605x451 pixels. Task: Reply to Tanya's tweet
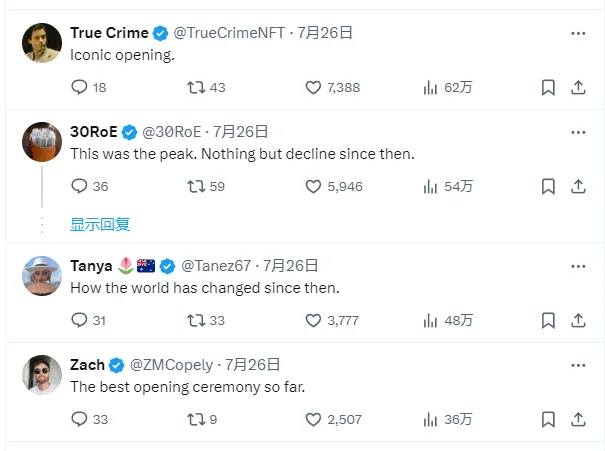81,320
